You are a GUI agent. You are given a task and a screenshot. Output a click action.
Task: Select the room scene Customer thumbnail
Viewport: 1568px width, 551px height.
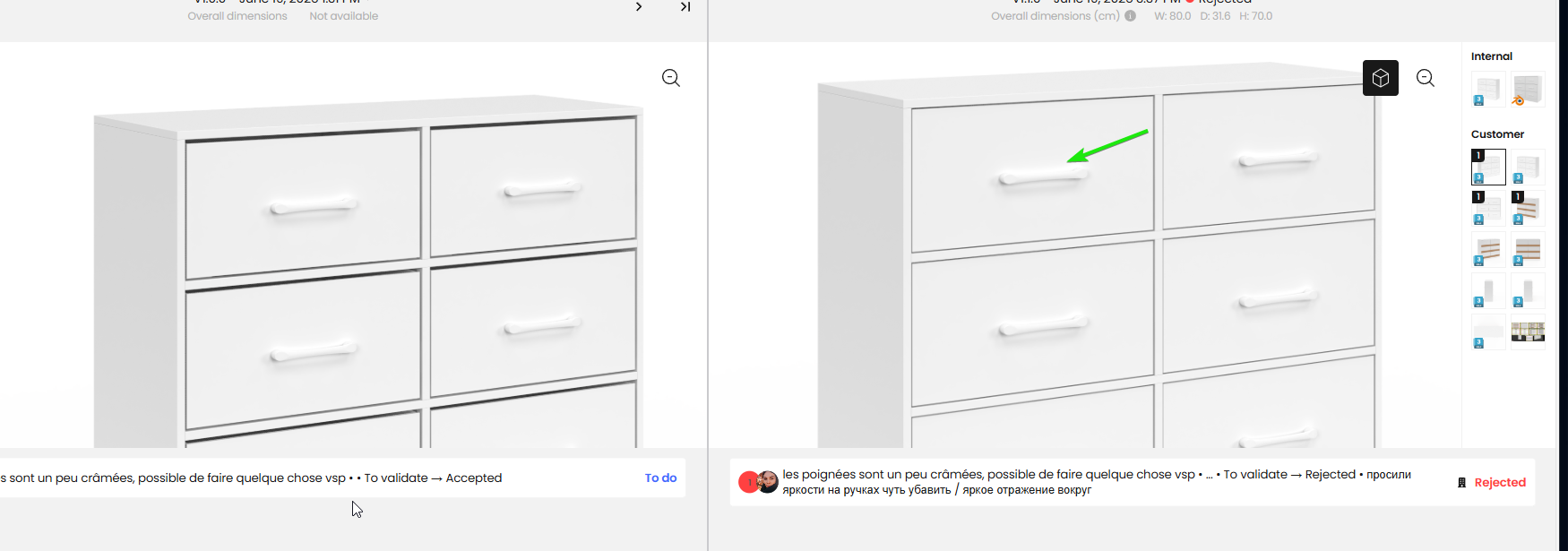click(x=1528, y=331)
